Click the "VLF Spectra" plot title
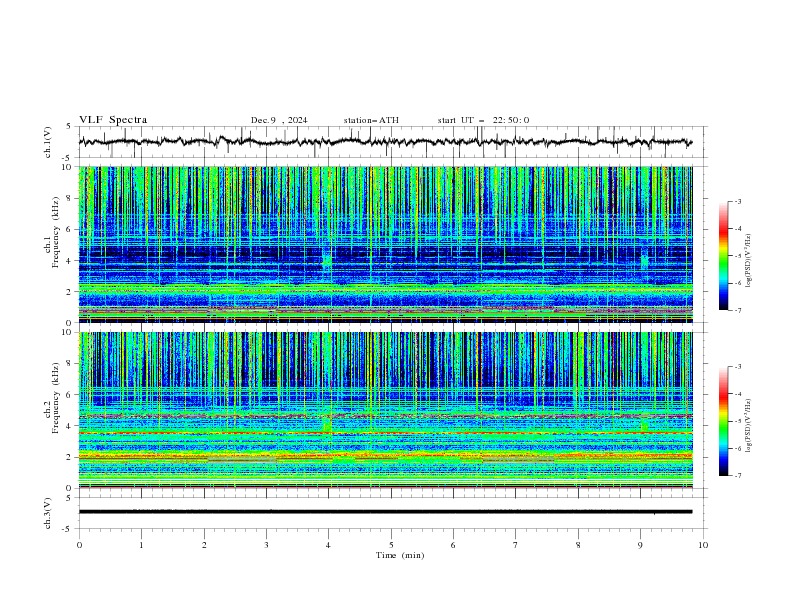This screenshot has height=612, width=792. (113, 120)
